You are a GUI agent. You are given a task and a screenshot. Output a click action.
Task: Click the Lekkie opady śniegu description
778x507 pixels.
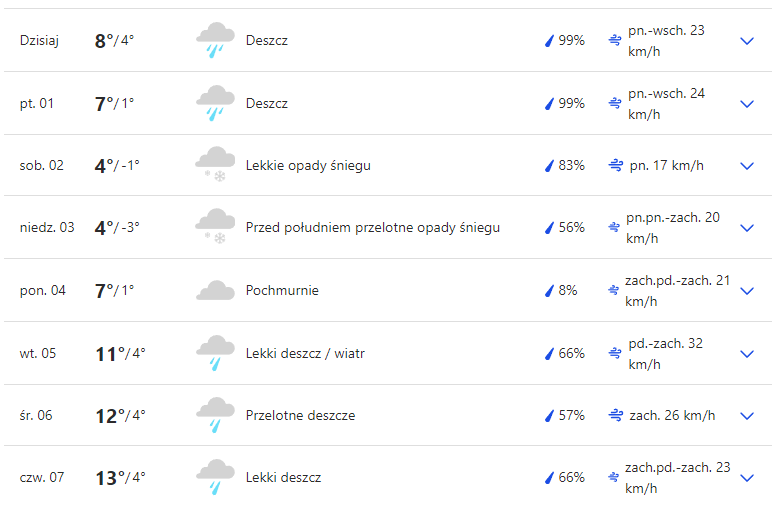[308, 165]
